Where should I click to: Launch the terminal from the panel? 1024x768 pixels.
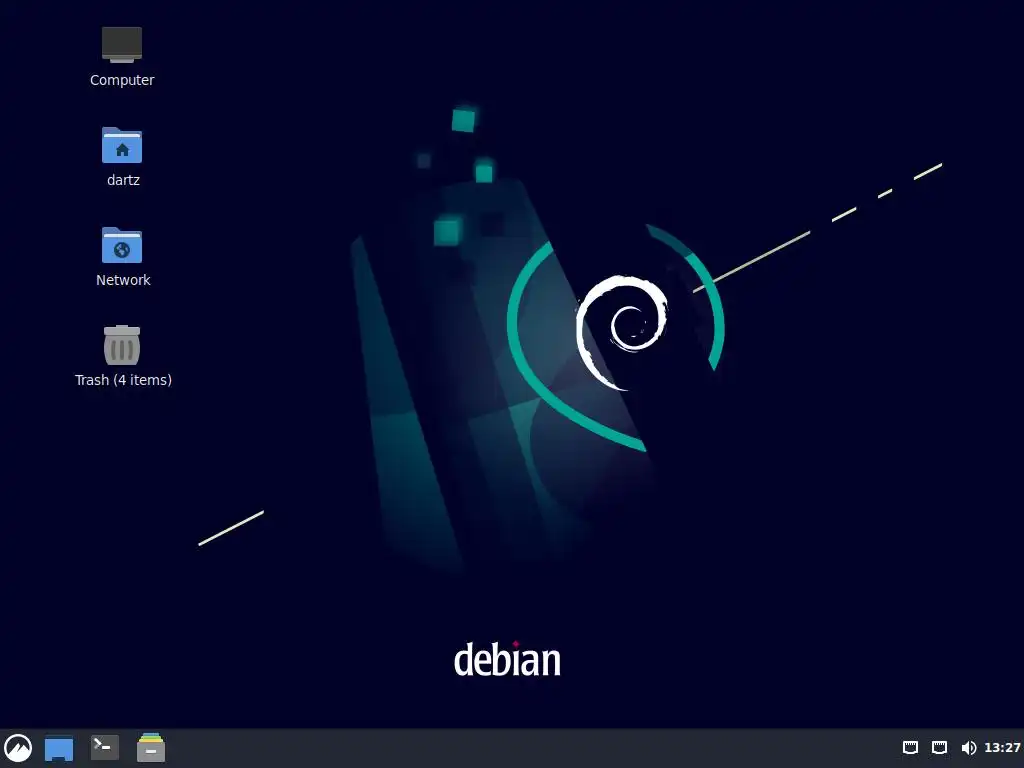coord(104,746)
